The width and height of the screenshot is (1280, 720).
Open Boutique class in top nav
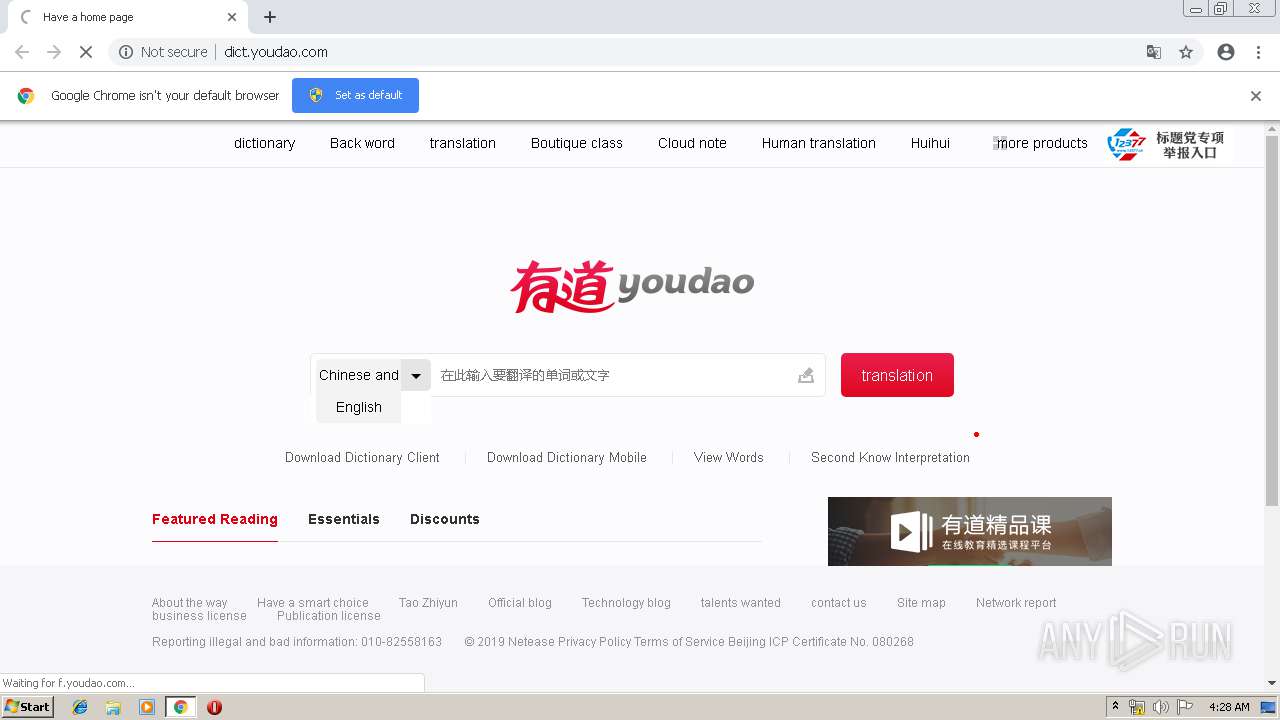(x=577, y=143)
